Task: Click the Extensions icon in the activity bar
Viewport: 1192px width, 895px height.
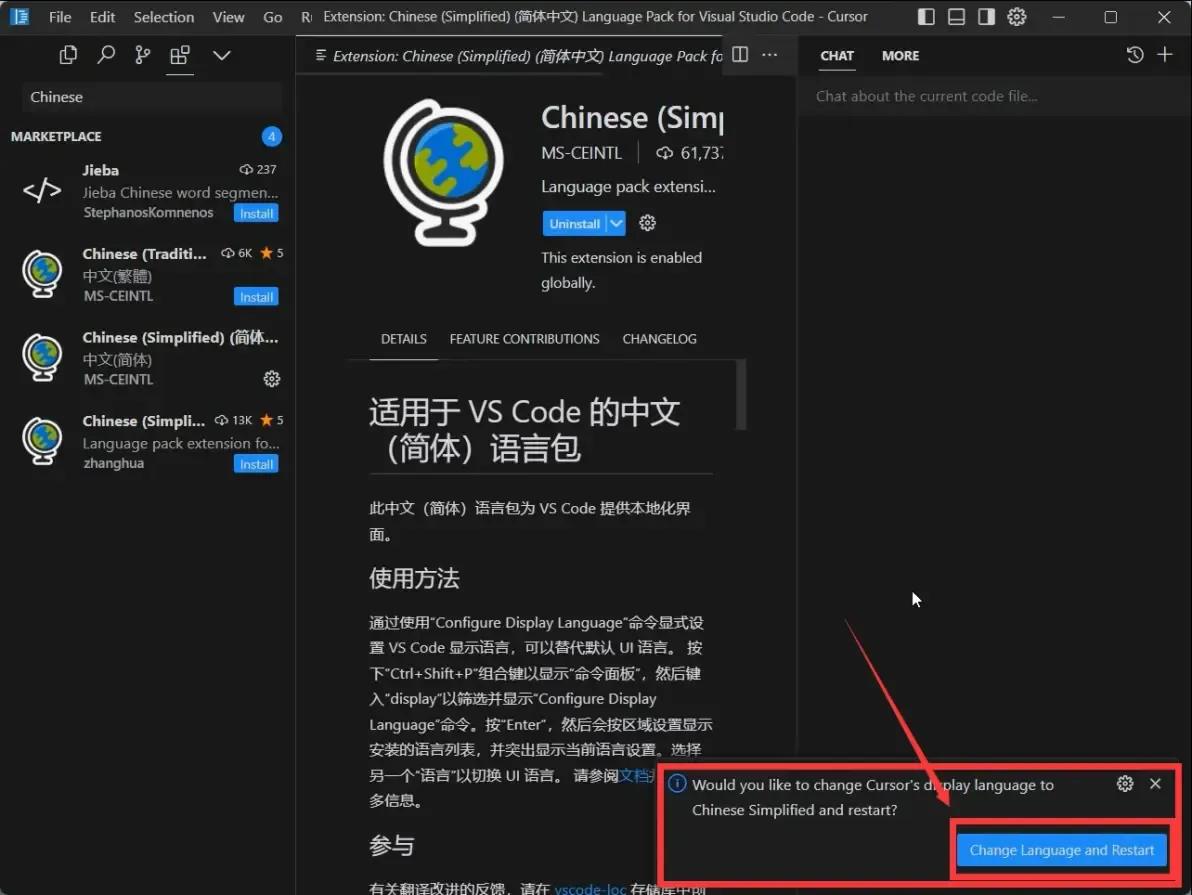Action: coord(180,55)
